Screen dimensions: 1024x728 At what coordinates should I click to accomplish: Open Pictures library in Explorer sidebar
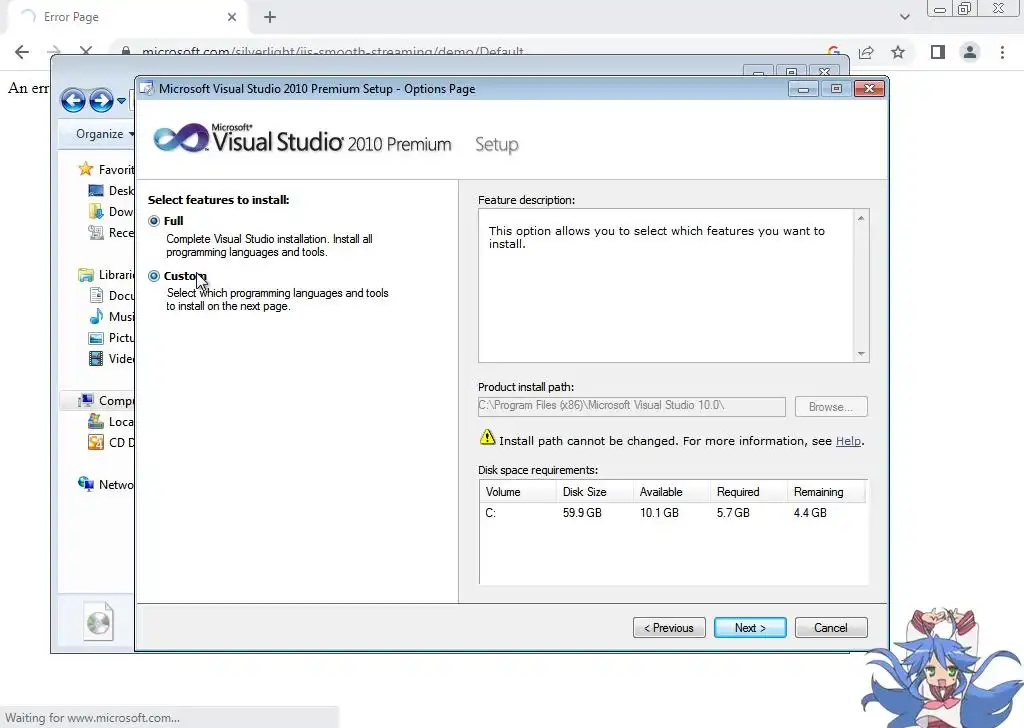(111, 338)
